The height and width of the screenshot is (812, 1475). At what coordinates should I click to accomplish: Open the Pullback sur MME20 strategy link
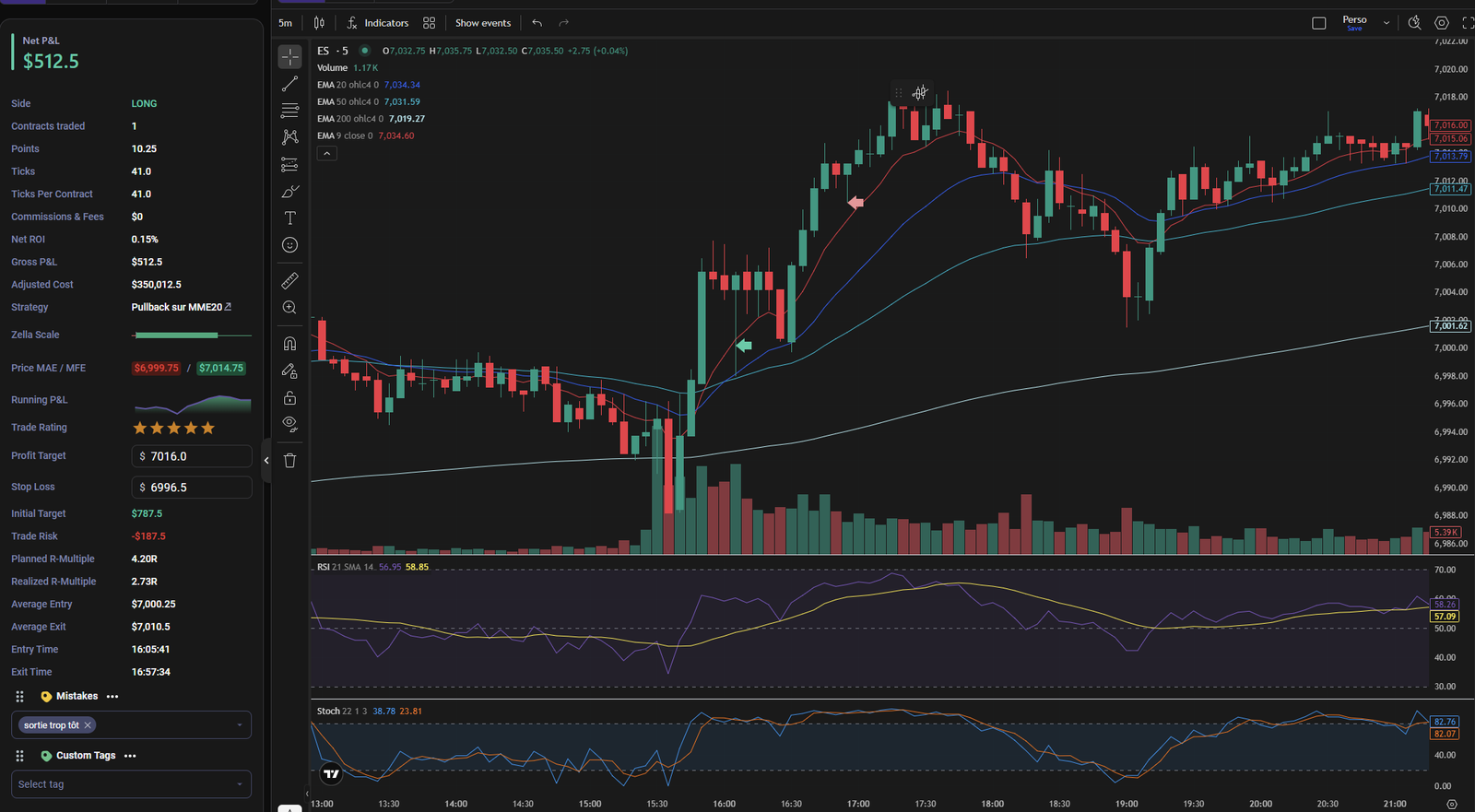pyautogui.click(x=181, y=307)
